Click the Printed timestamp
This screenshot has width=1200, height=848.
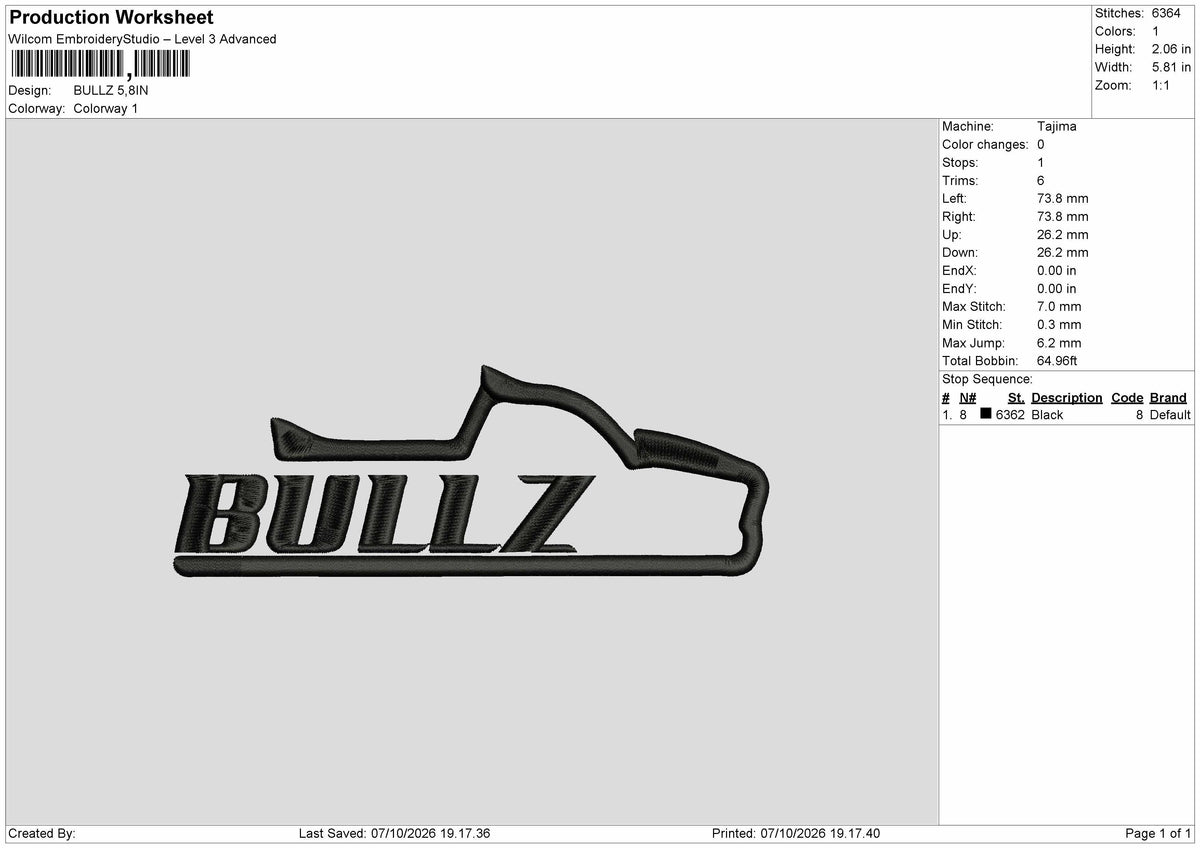796,834
